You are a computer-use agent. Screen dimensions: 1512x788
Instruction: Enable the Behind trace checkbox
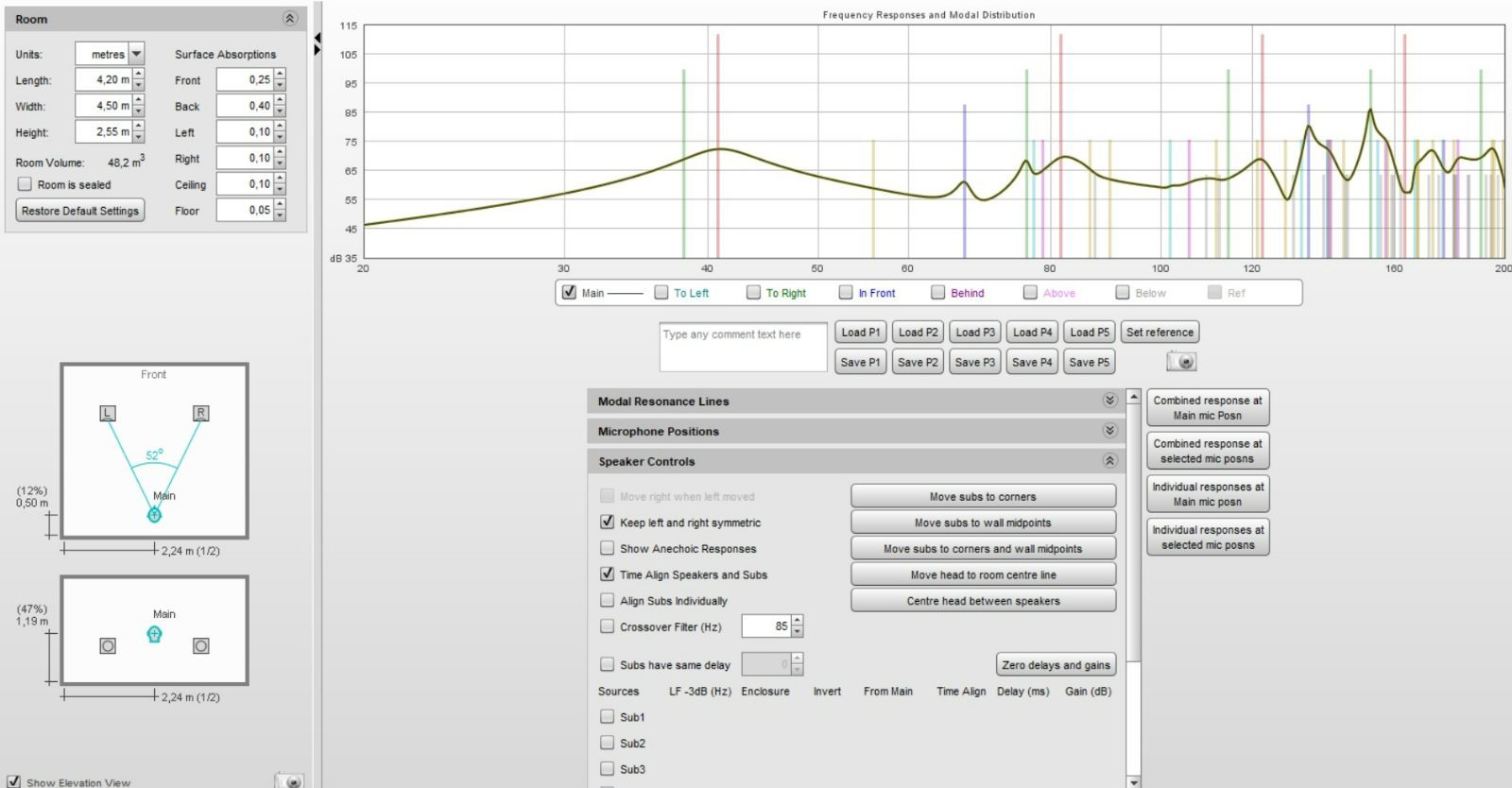[x=937, y=292]
